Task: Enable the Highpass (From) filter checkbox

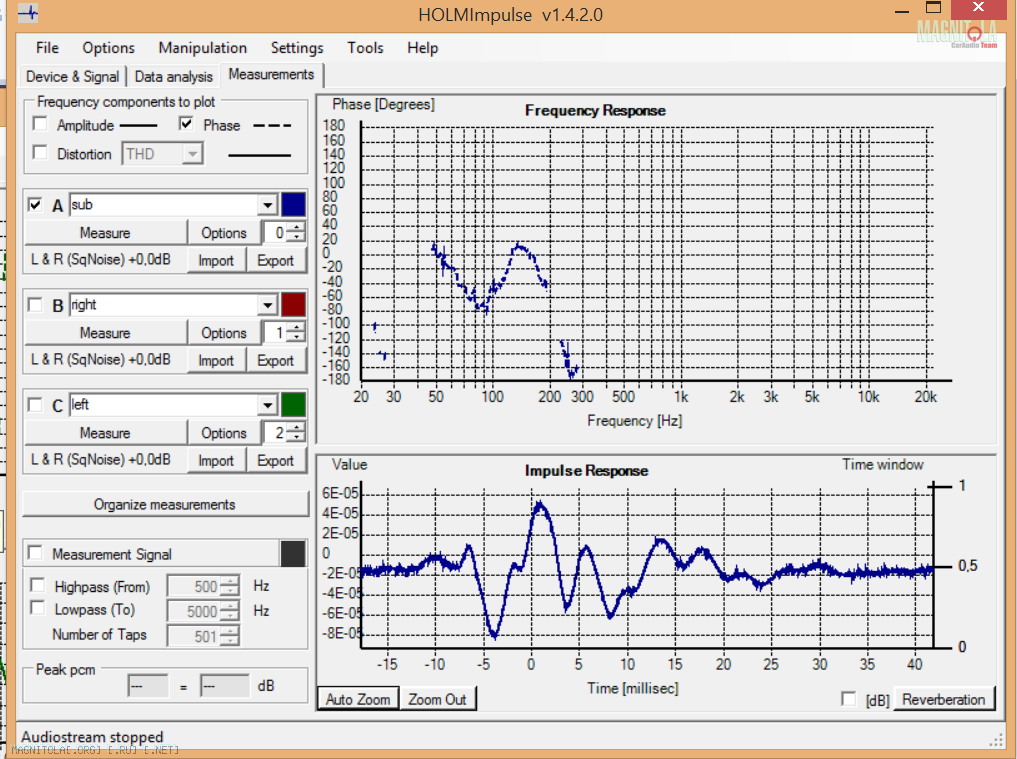Action: pyautogui.click(x=38, y=585)
